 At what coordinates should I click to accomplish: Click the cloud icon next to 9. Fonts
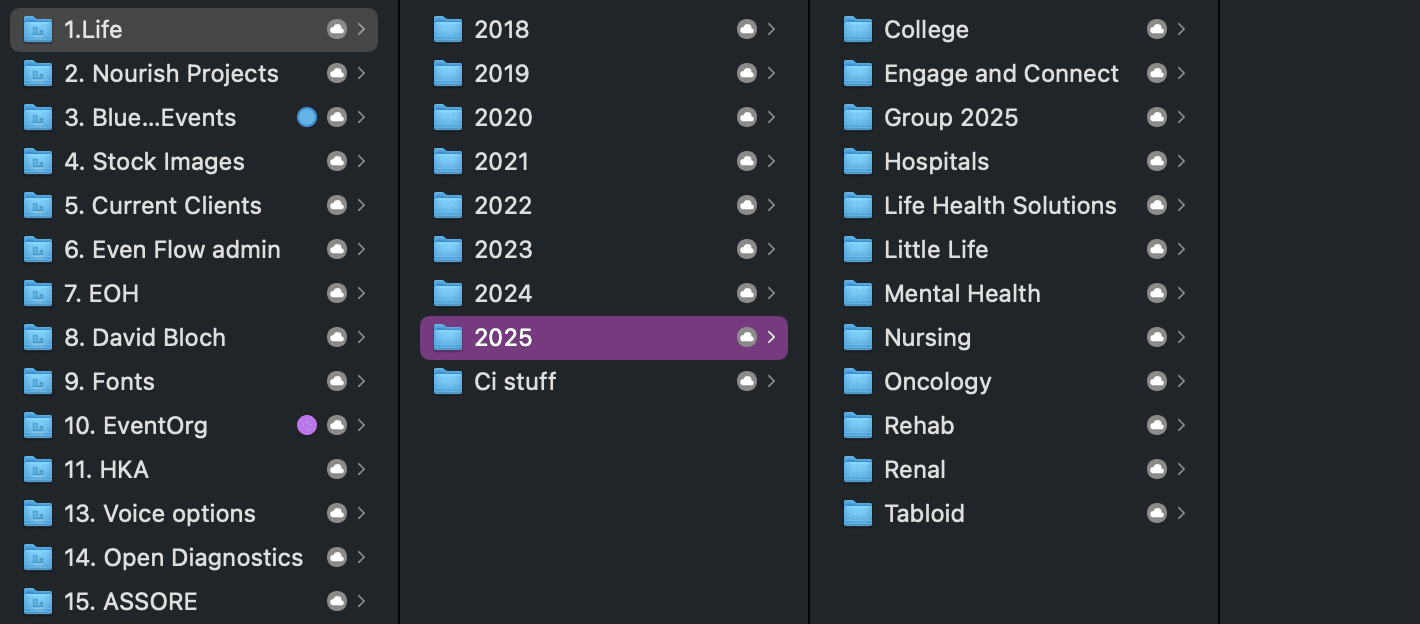(x=337, y=382)
